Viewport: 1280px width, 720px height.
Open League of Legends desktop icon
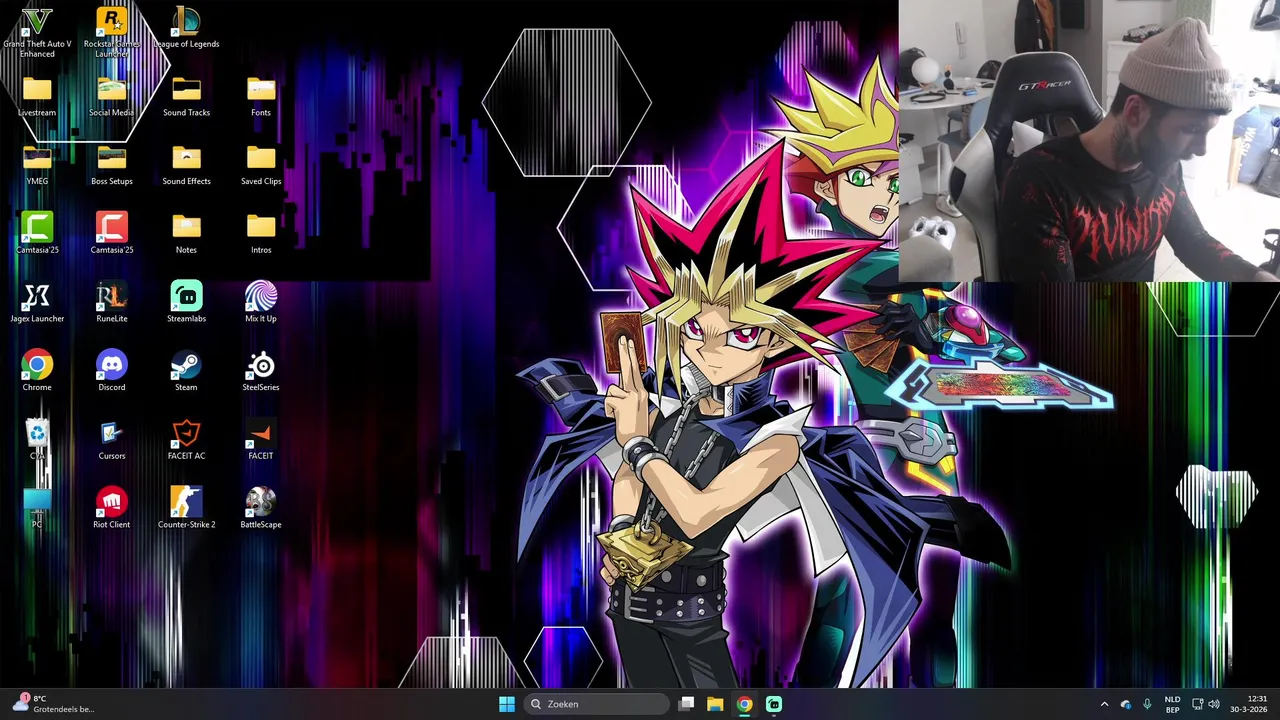(186, 28)
